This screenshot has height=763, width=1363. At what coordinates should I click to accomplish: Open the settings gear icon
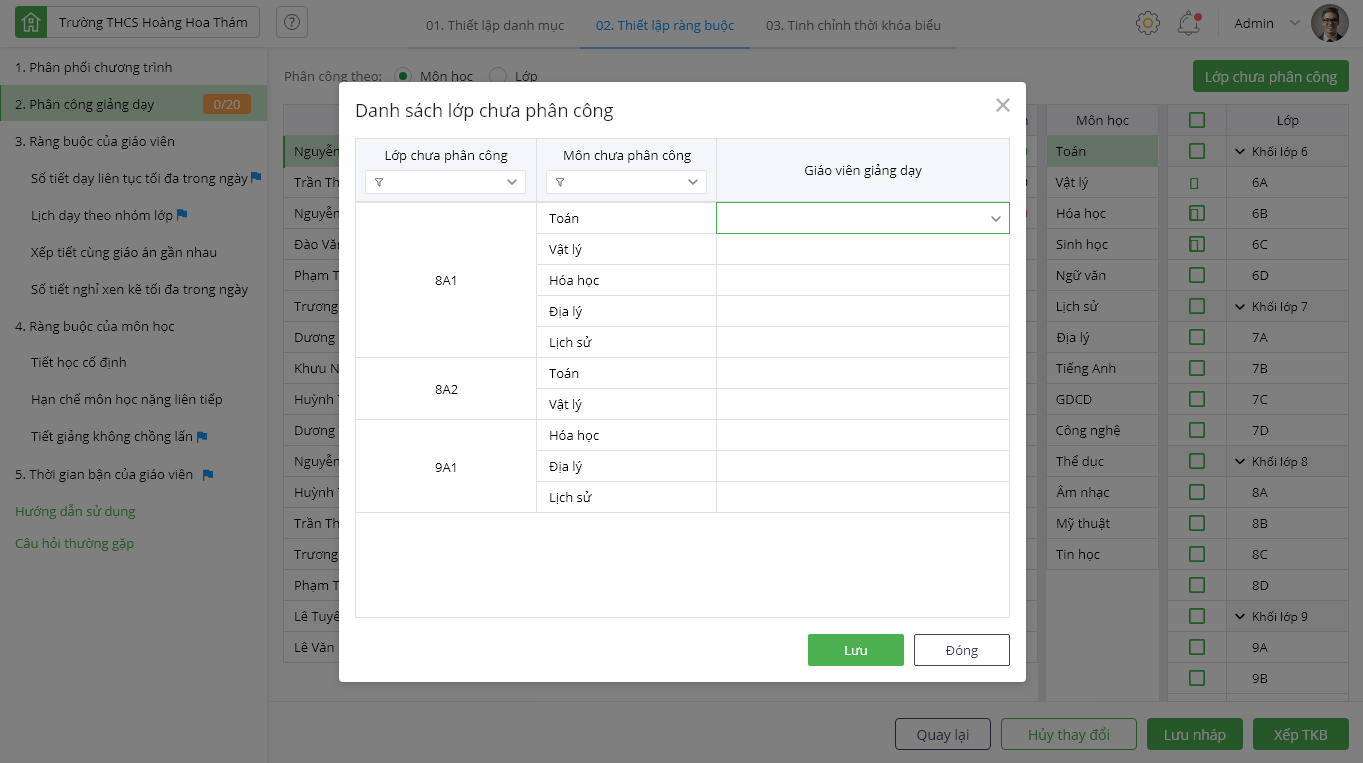[x=1147, y=23]
